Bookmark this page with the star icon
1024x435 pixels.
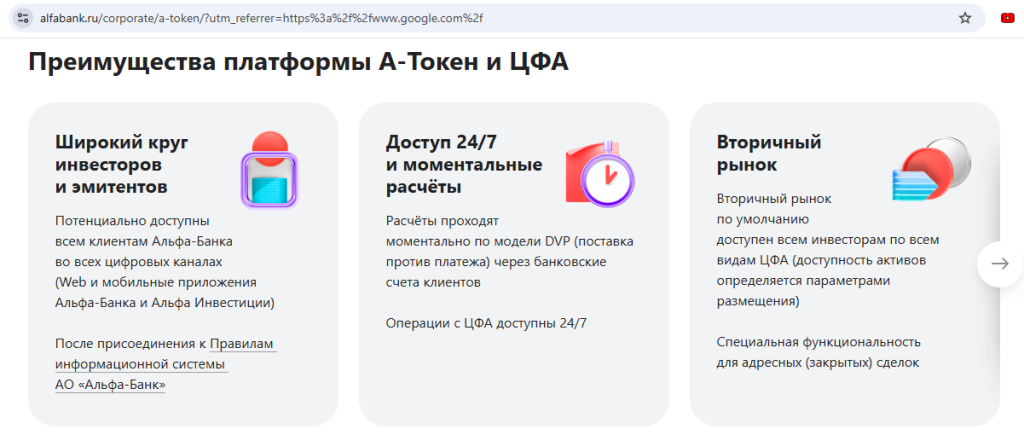point(965,18)
